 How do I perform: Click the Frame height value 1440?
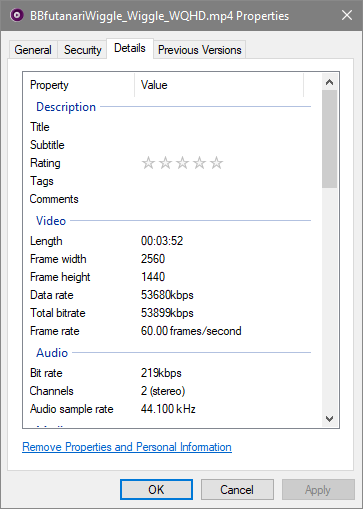153,277
